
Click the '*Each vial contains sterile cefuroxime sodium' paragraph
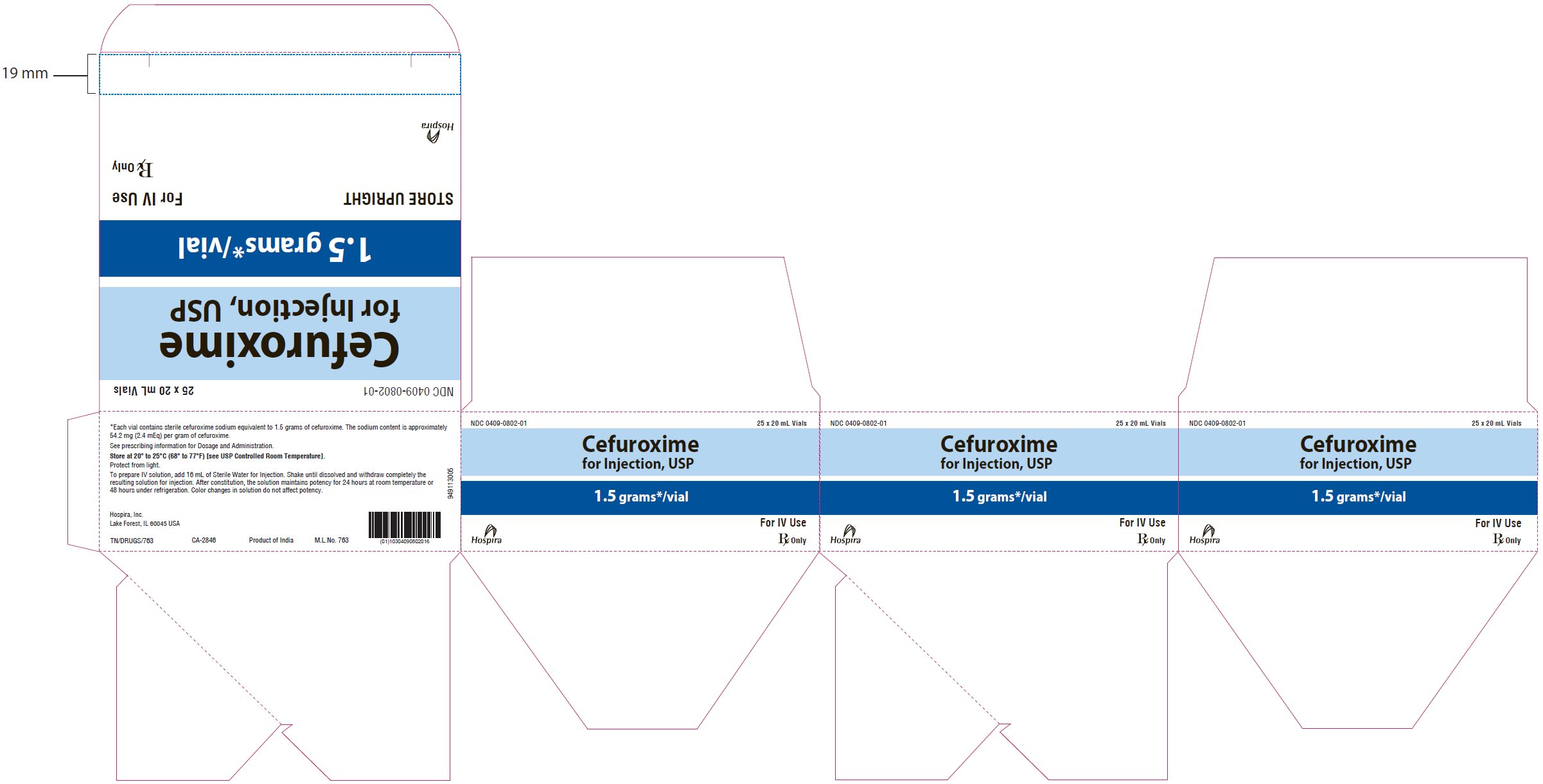point(278,431)
